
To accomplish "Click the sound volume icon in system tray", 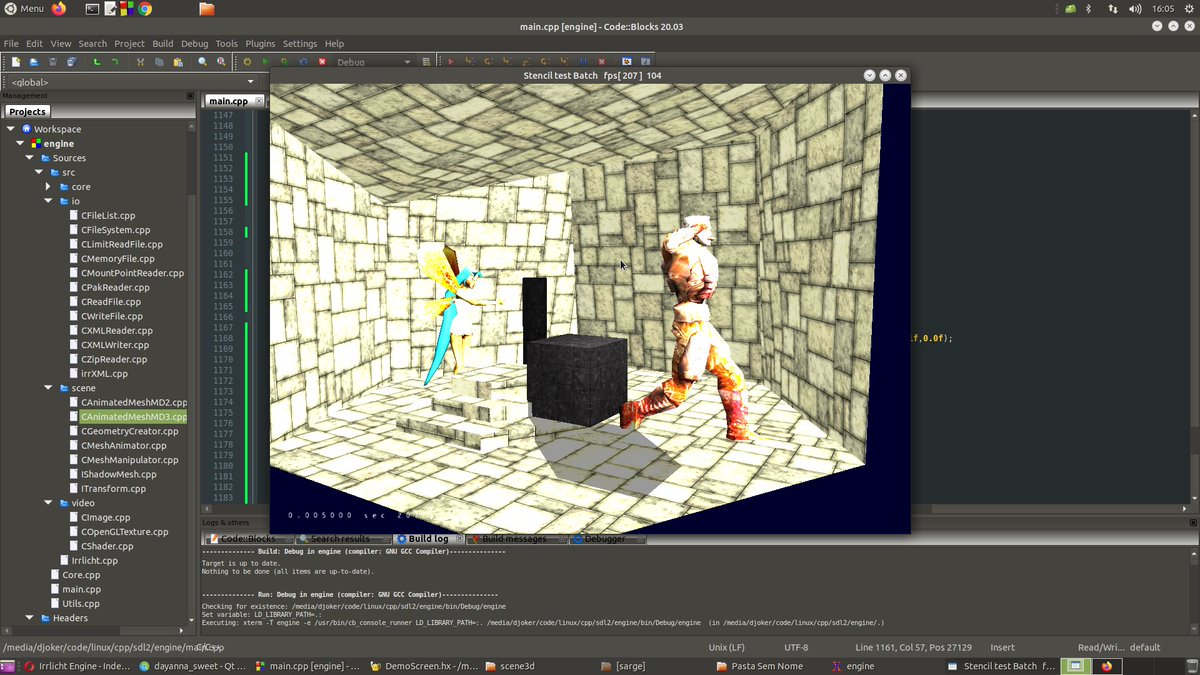I will click(x=1136, y=9).
